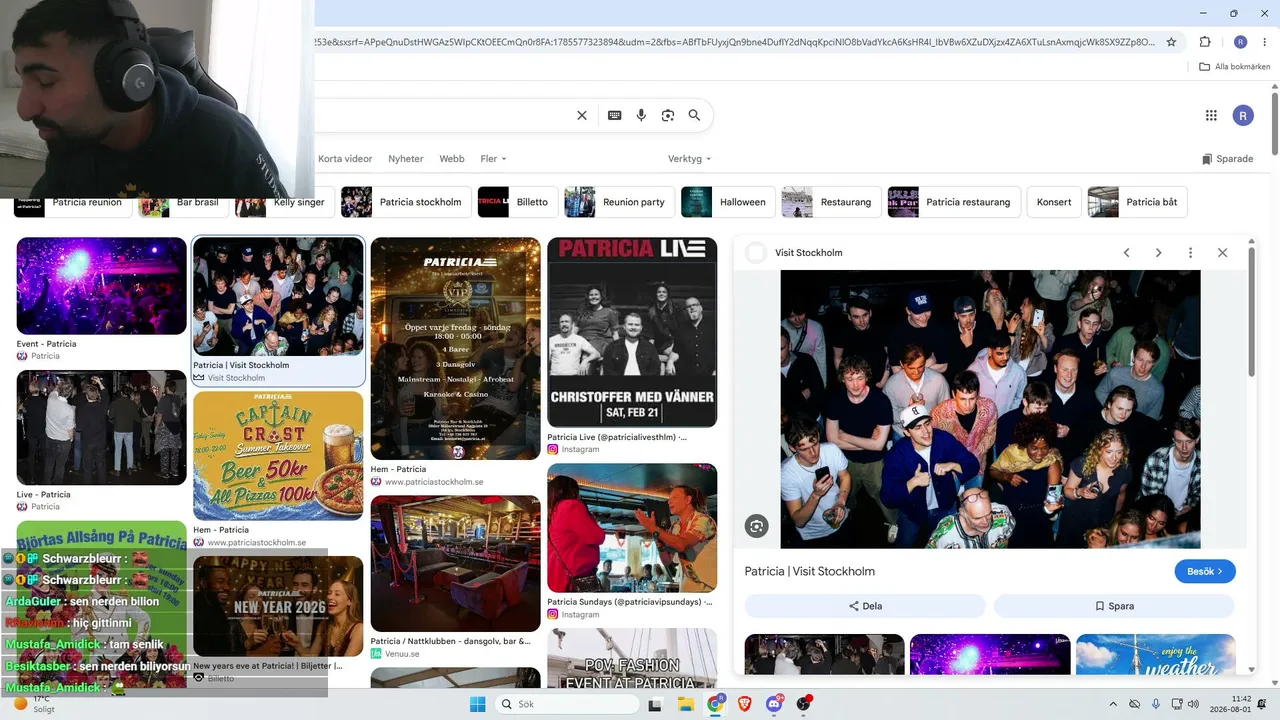The height and width of the screenshot is (720, 1280).
Task: Open the Event - Patricia image result
Action: click(x=101, y=286)
